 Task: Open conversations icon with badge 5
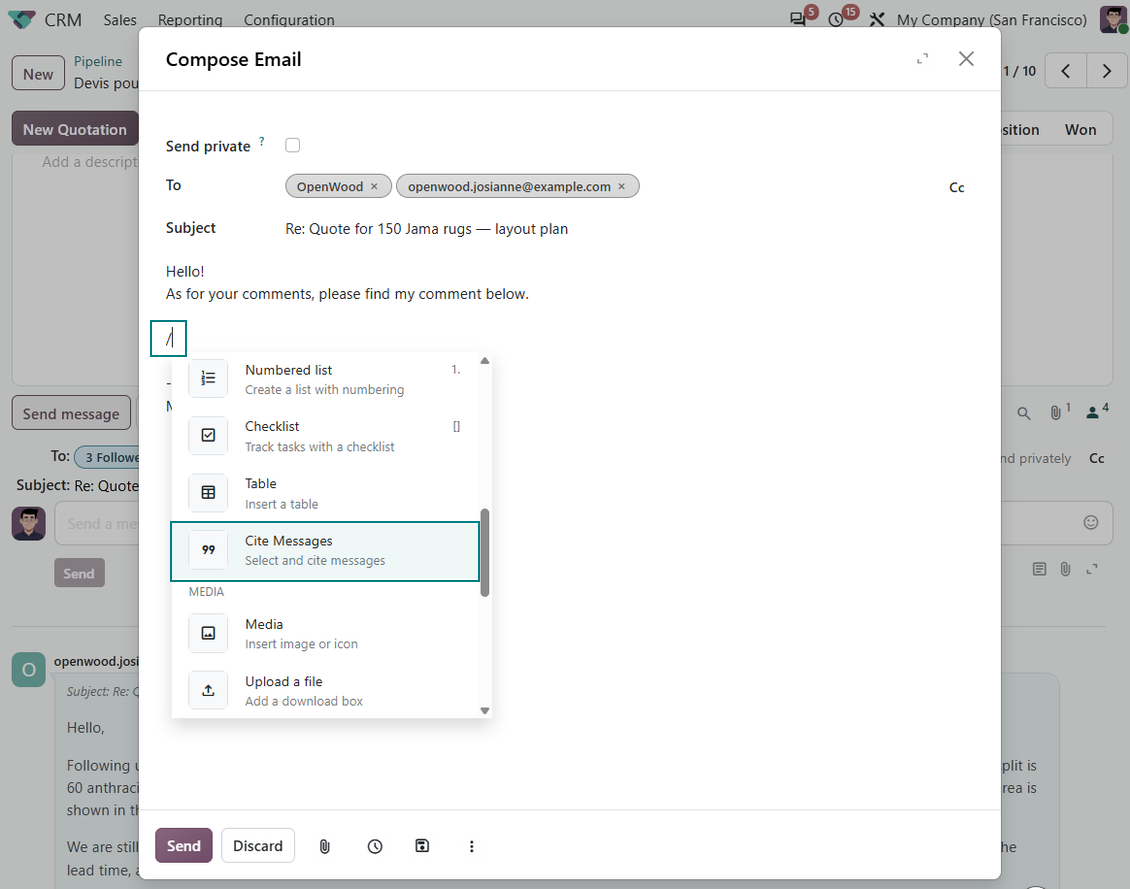coord(798,19)
